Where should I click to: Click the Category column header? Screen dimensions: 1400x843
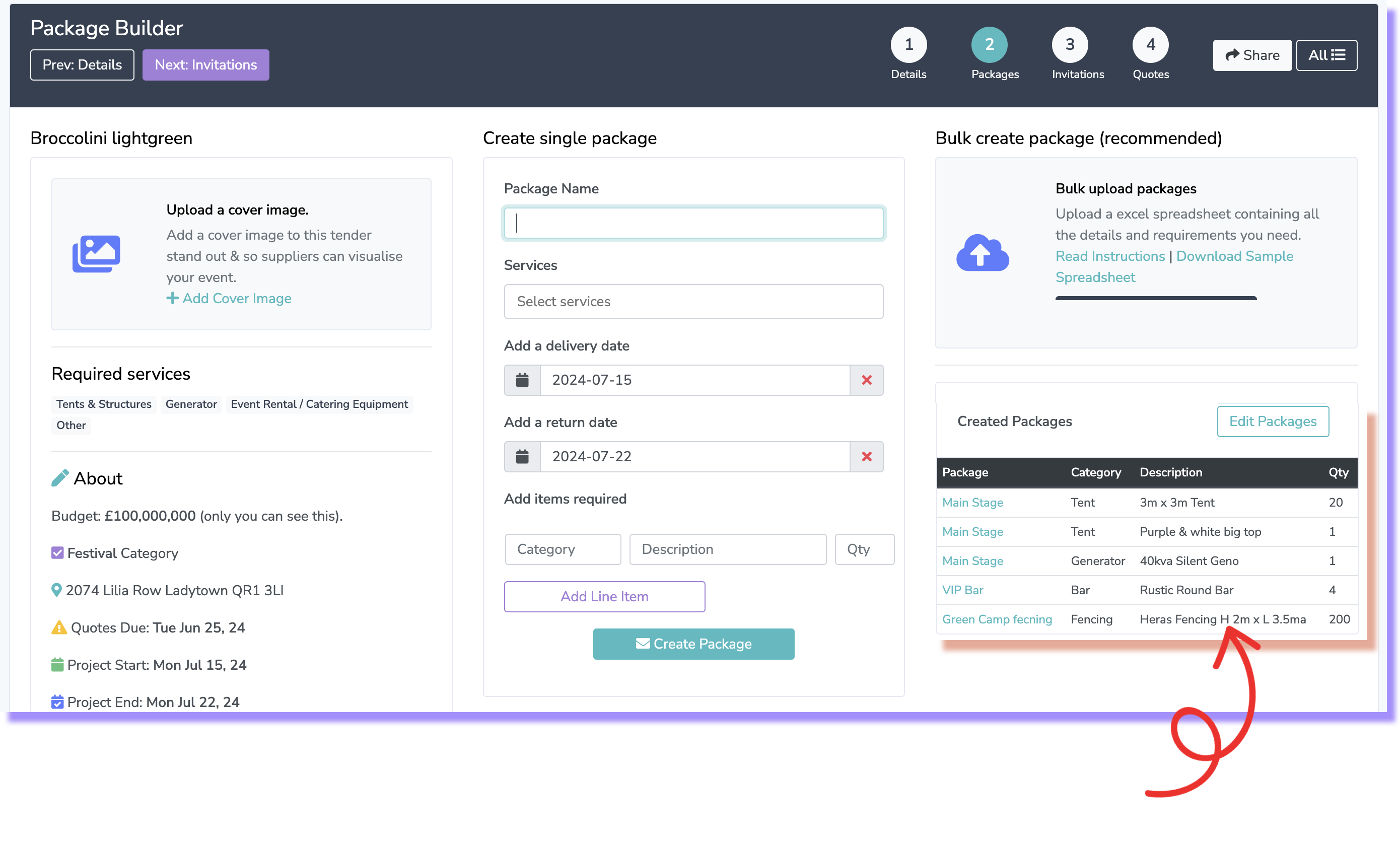(x=1096, y=472)
